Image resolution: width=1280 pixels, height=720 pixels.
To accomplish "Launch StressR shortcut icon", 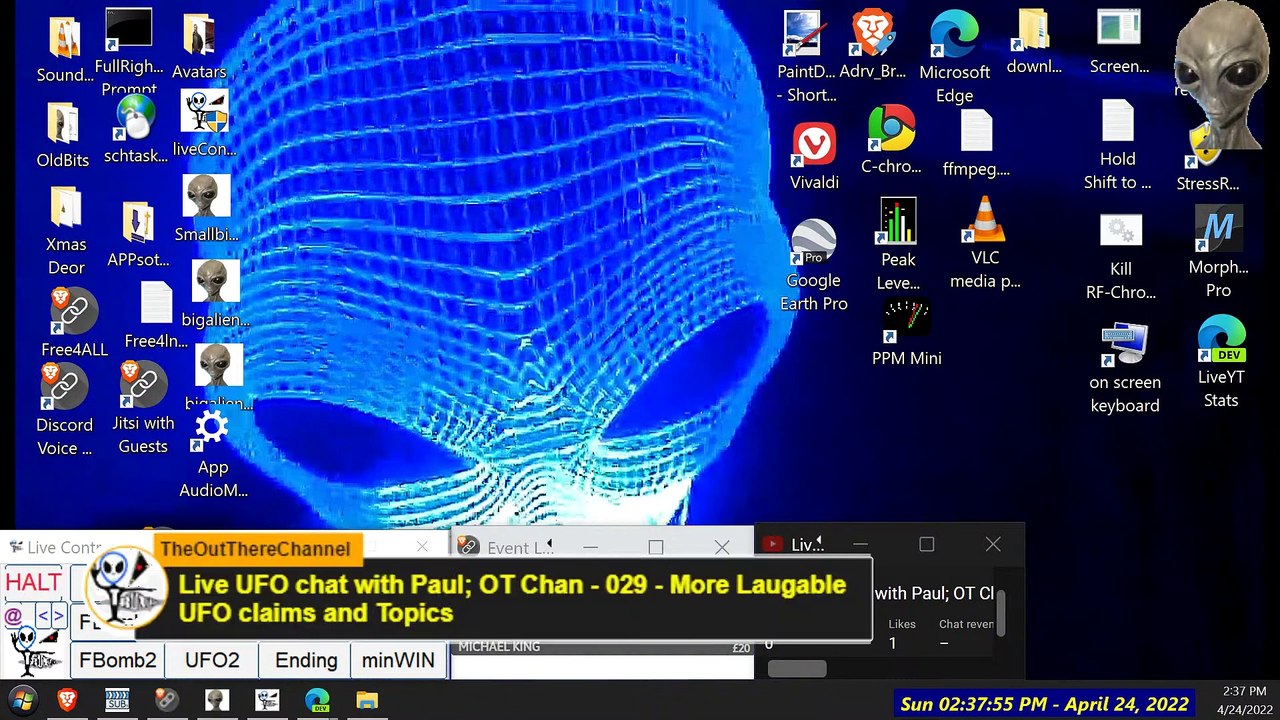I will point(1207,160).
